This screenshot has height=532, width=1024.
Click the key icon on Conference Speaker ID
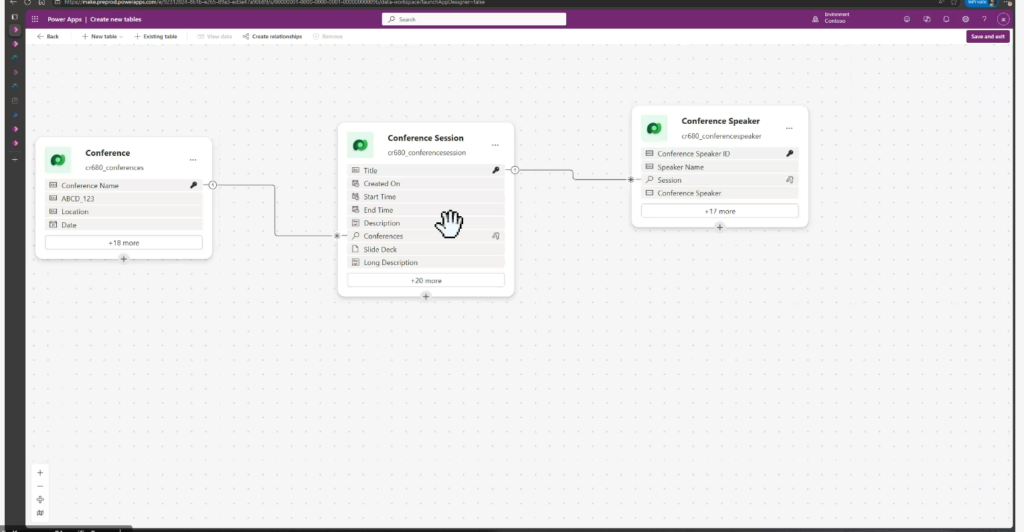click(790, 153)
